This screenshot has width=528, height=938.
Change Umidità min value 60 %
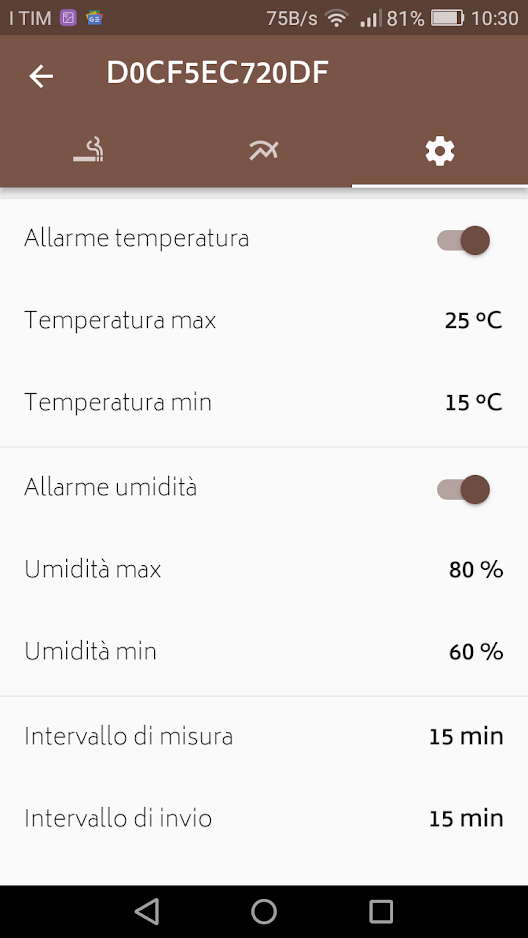[x=476, y=651]
